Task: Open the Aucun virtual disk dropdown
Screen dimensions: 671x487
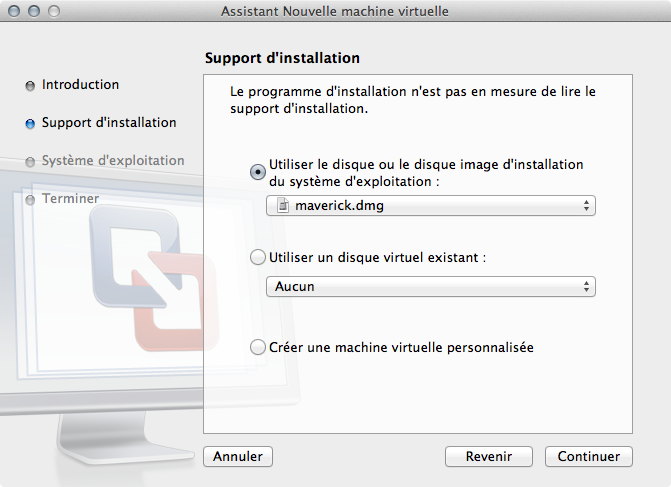Action: 431,286
